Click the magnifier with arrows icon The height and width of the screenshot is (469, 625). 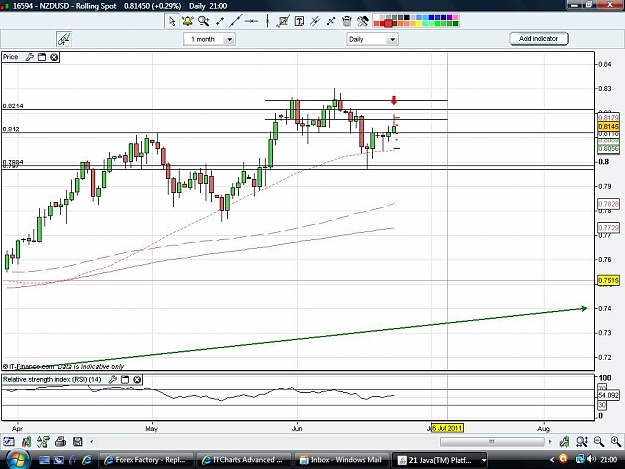tap(582, 441)
